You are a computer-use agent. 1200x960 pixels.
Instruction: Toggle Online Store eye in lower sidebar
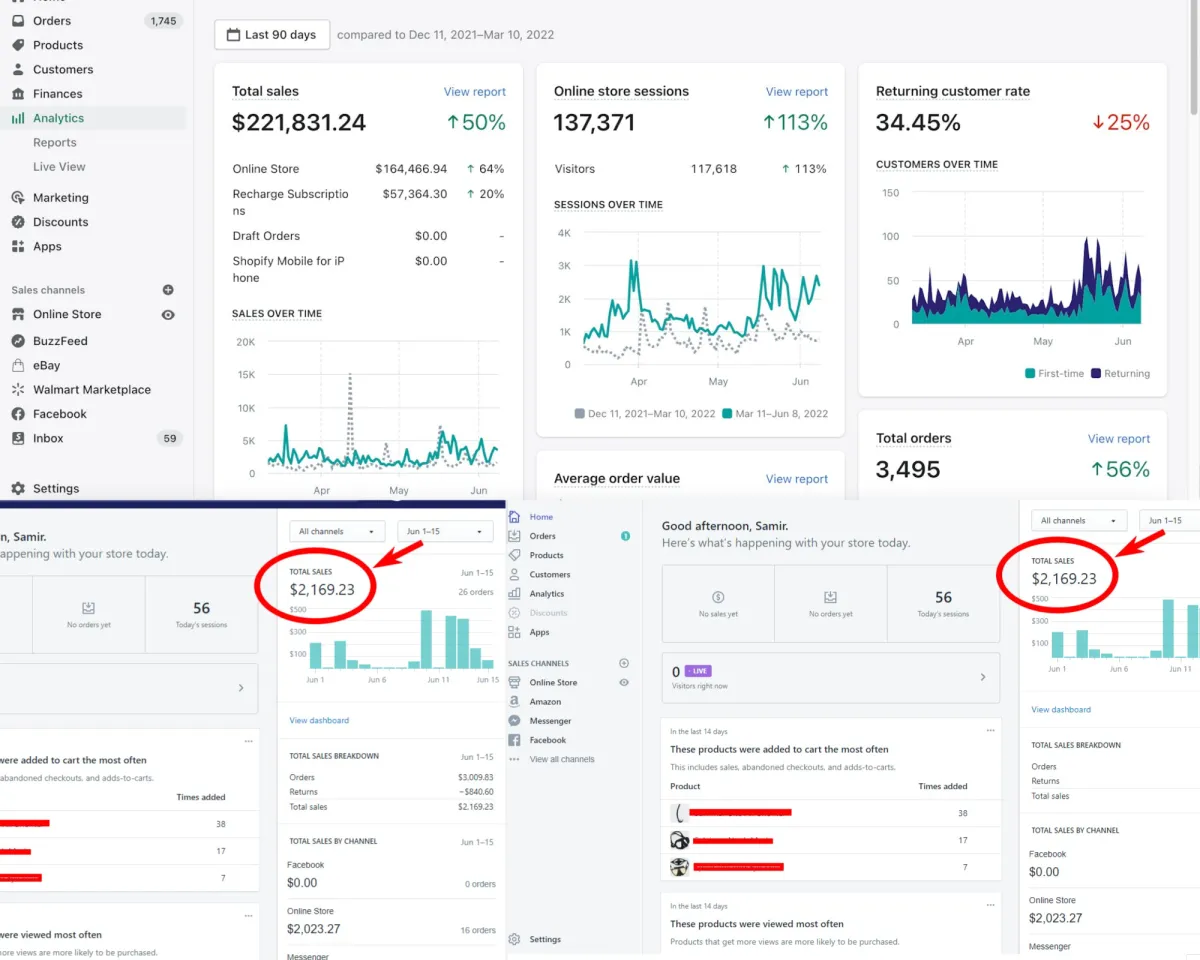pyautogui.click(x=624, y=682)
